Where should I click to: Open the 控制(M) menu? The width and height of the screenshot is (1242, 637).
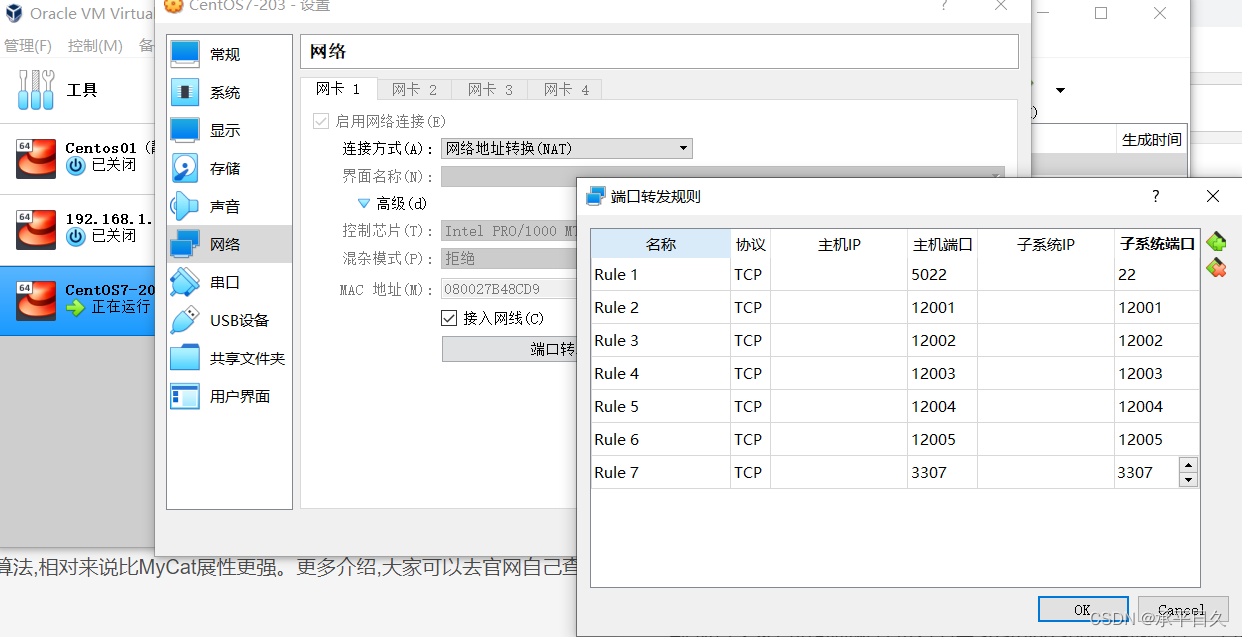pos(95,46)
